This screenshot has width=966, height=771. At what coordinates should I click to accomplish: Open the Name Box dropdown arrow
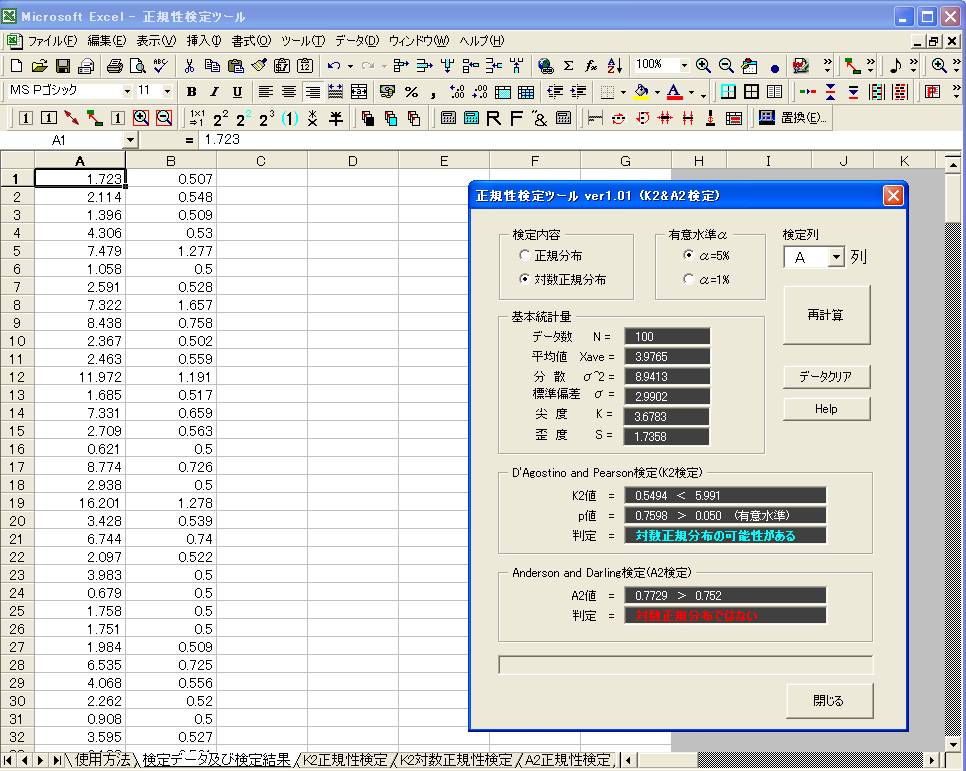point(130,140)
